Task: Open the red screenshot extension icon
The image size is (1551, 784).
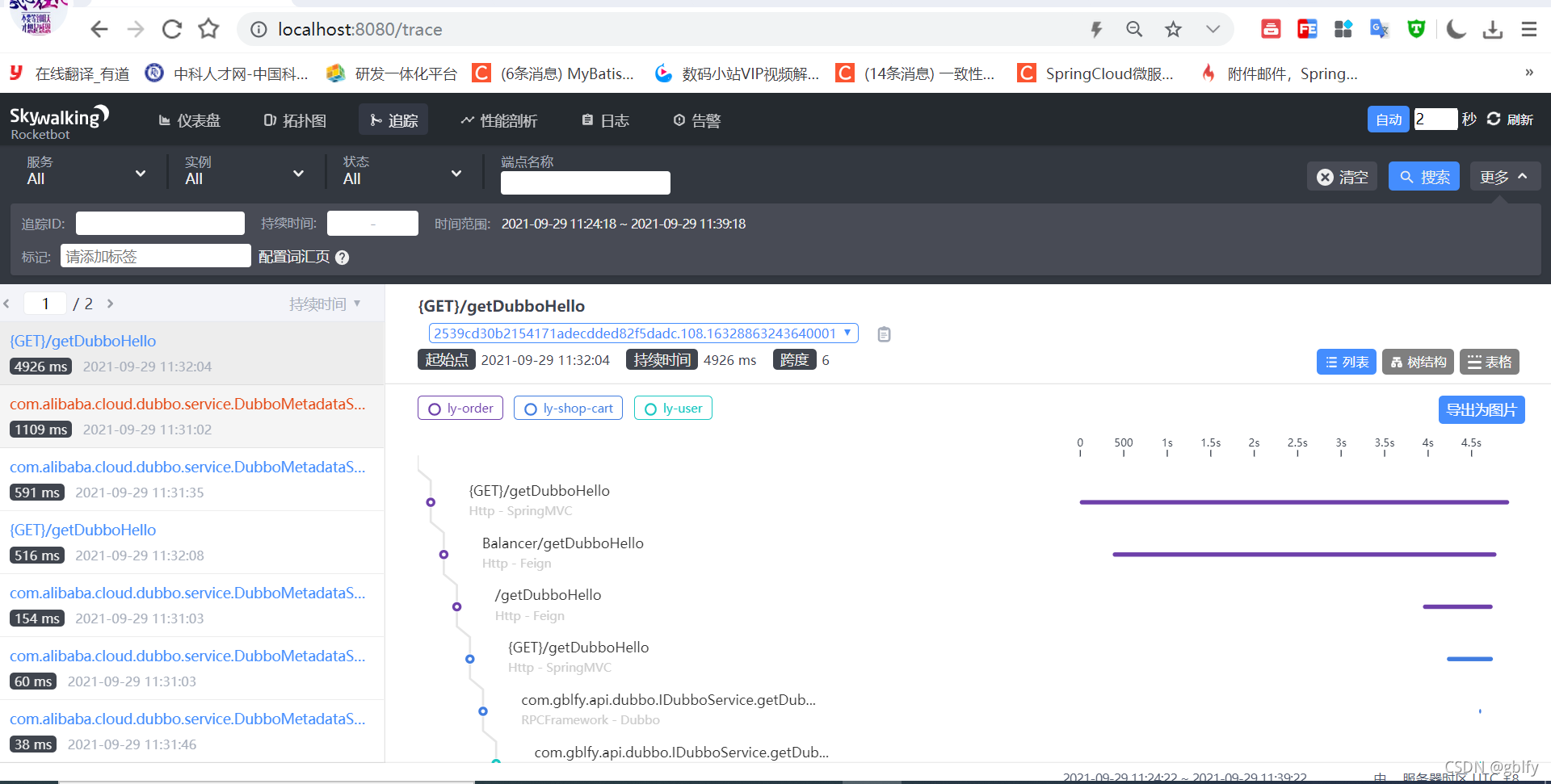Action: [1271, 30]
